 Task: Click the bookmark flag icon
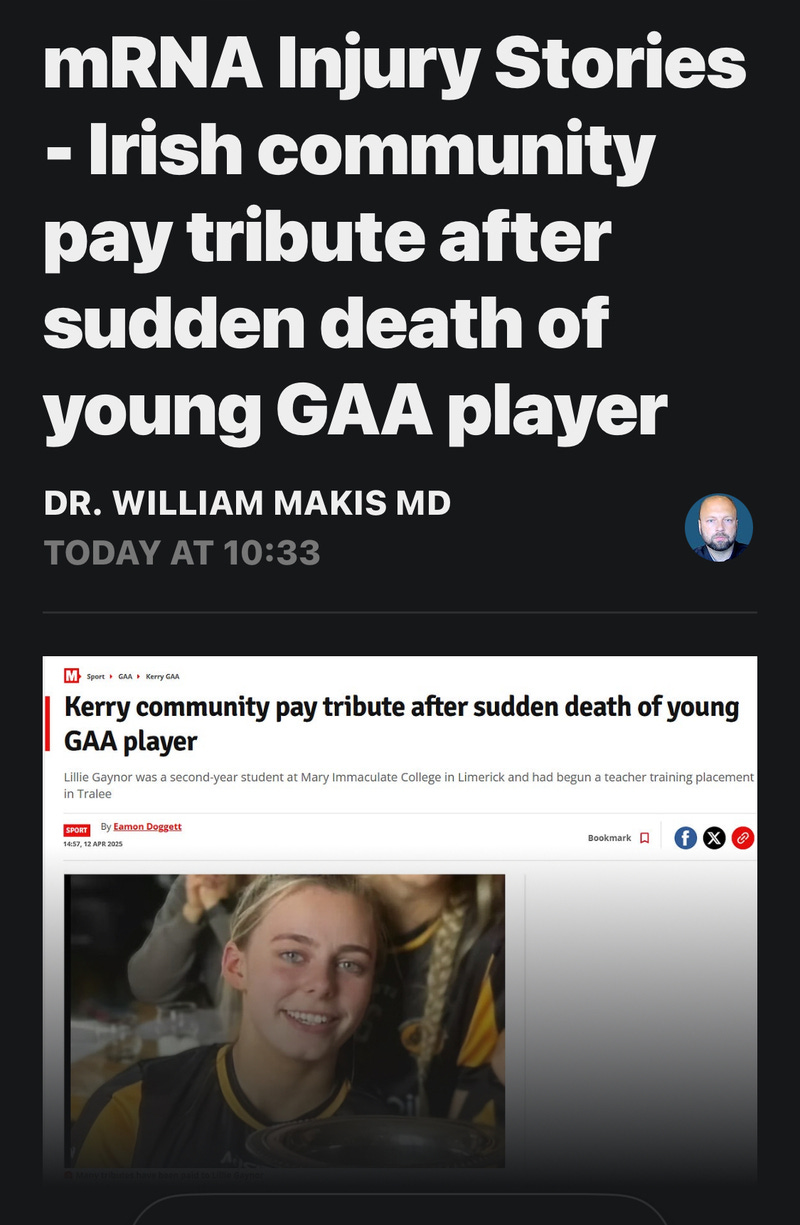[x=645, y=838]
